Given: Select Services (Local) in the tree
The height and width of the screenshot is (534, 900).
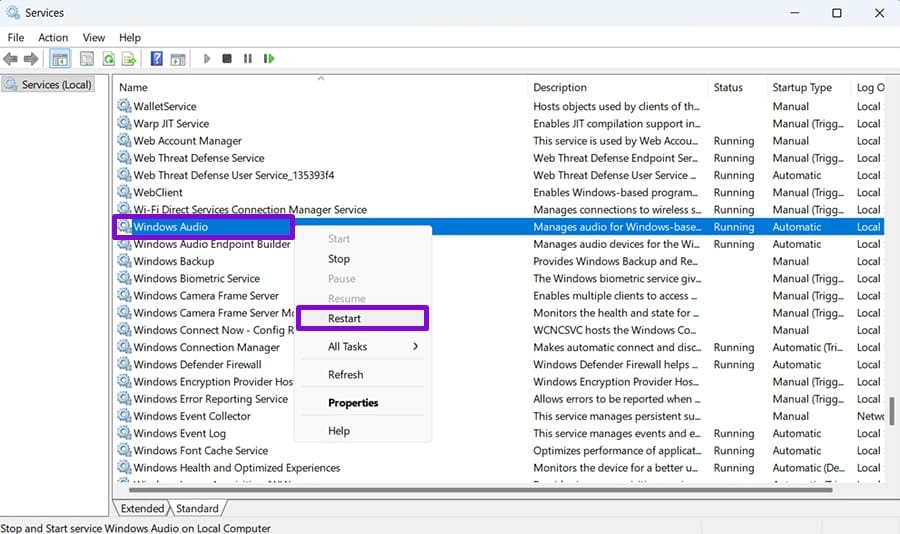Looking at the screenshot, I should tap(48, 84).
